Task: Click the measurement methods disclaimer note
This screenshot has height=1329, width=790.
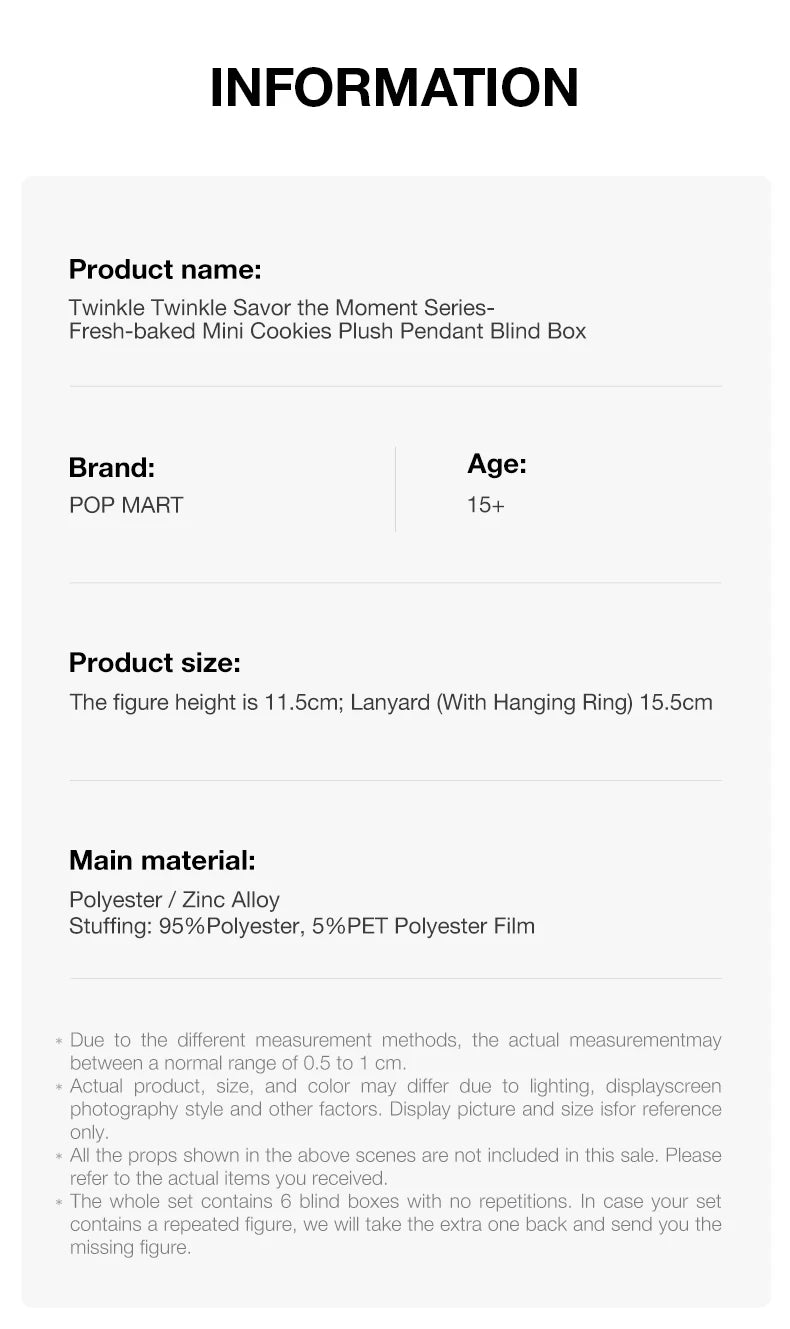Action: click(x=395, y=1052)
